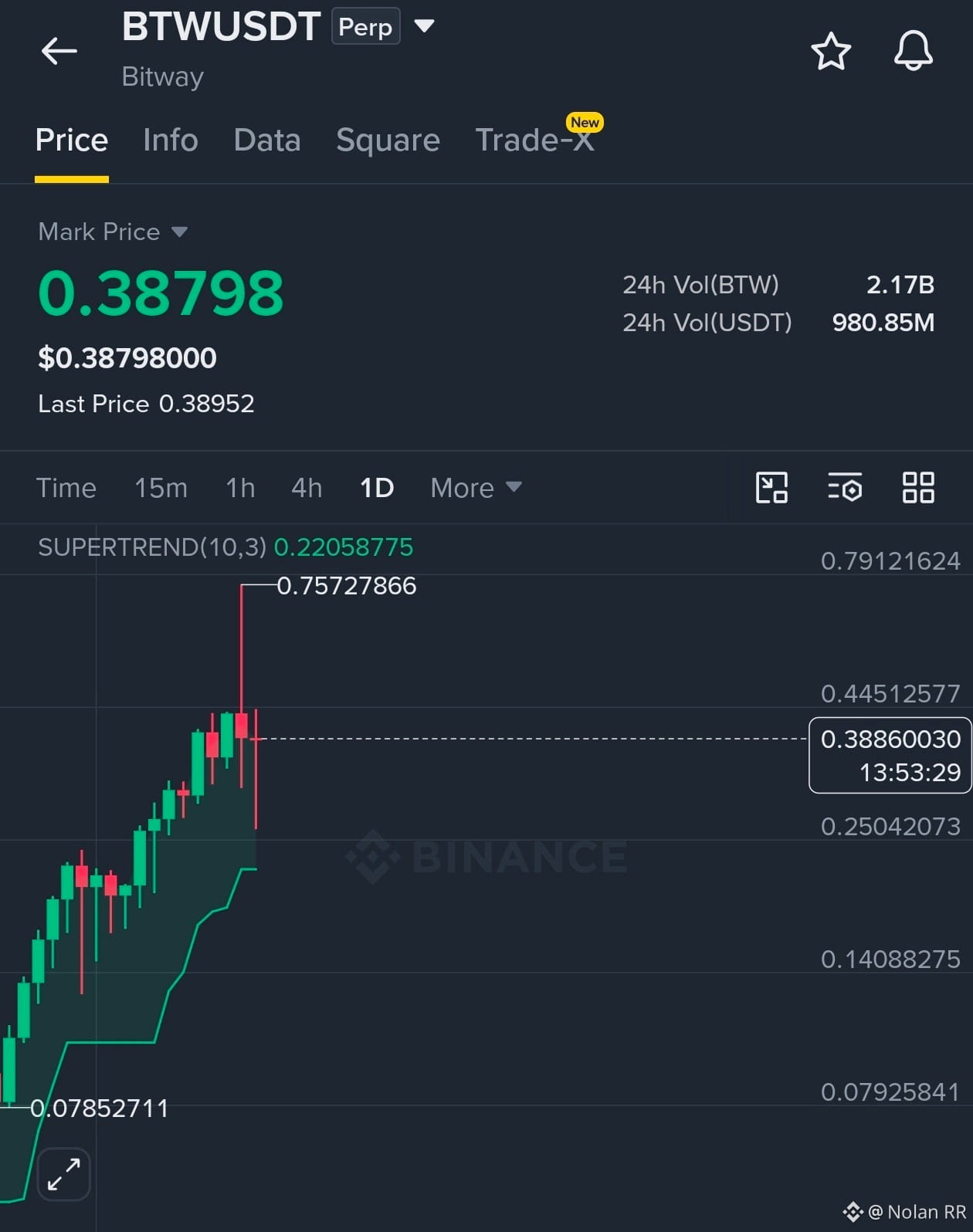The width and height of the screenshot is (973, 1232).
Task: Tap the 0.44512577 price axis label
Action: (890, 693)
